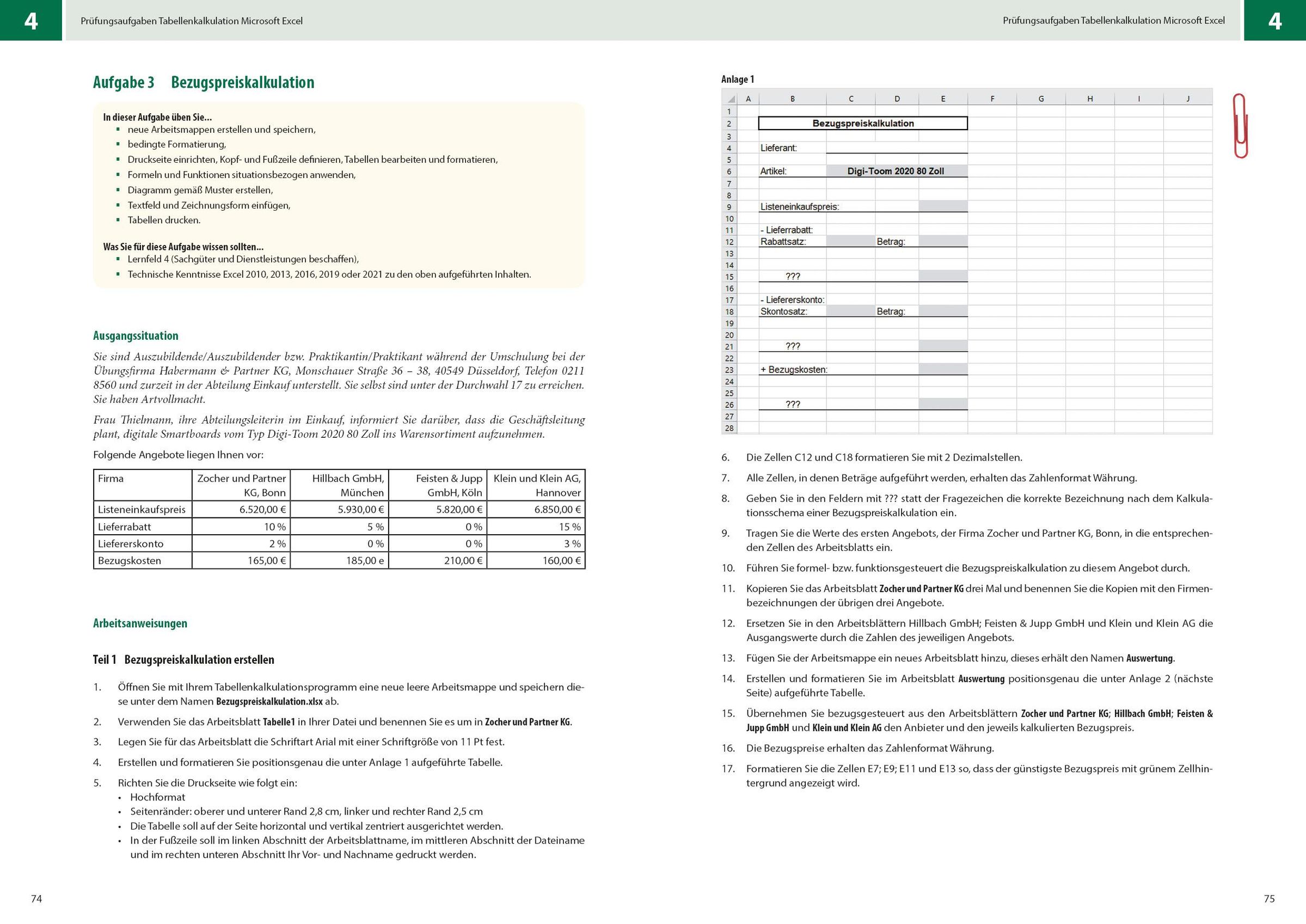Click the Ausgangssituation section heading
The width and height of the screenshot is (1306, 924).
(x=136, y=336)
